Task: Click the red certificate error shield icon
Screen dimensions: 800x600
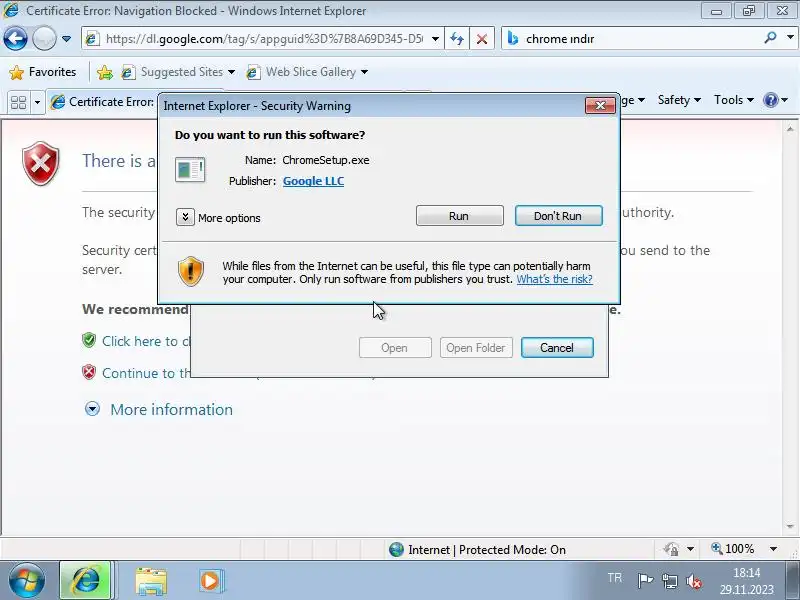Action: pyautogui.click(x=41, y=163)
